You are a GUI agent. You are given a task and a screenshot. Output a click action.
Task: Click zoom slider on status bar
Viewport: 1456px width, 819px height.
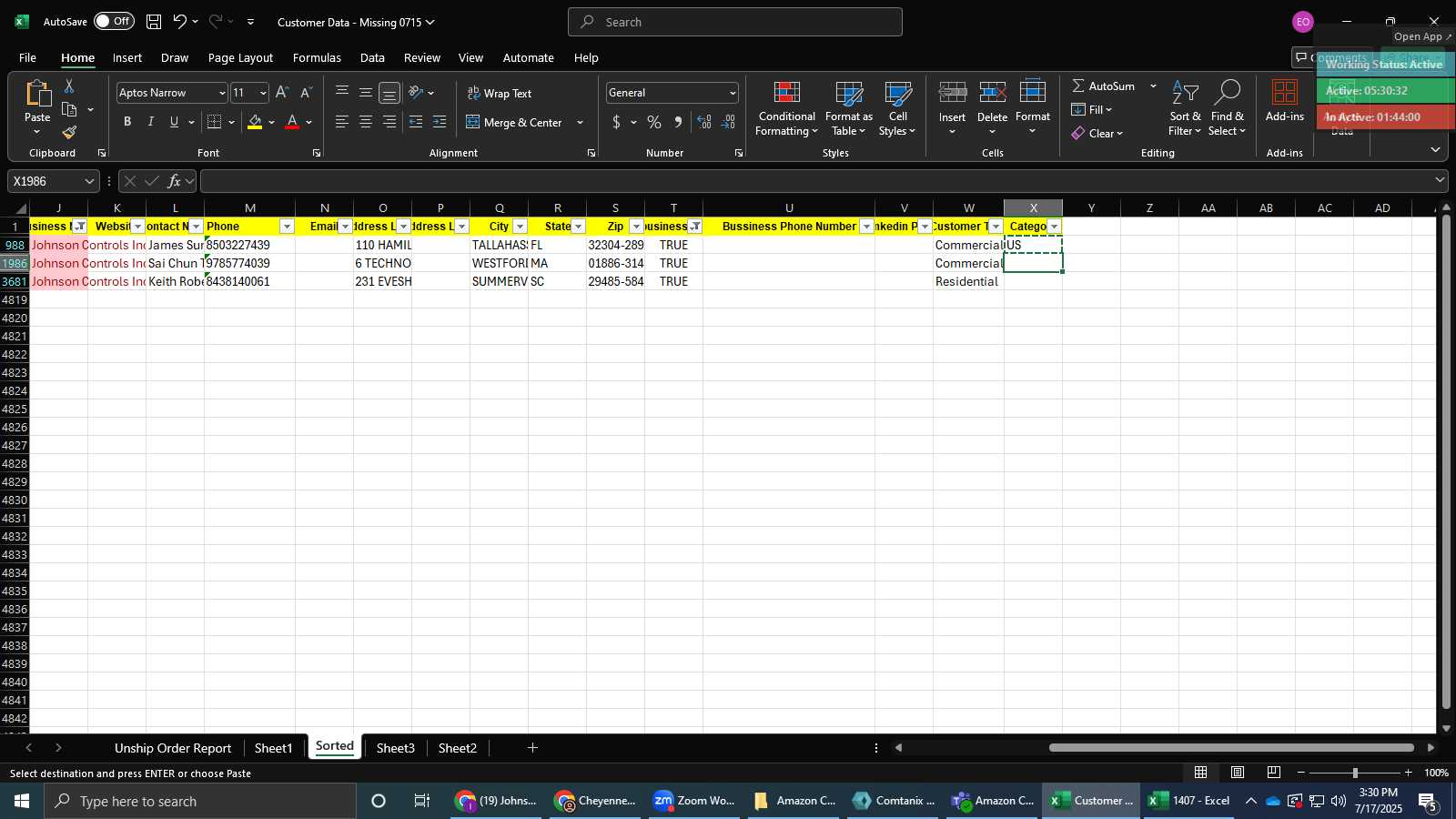[x=1354, y=773]
